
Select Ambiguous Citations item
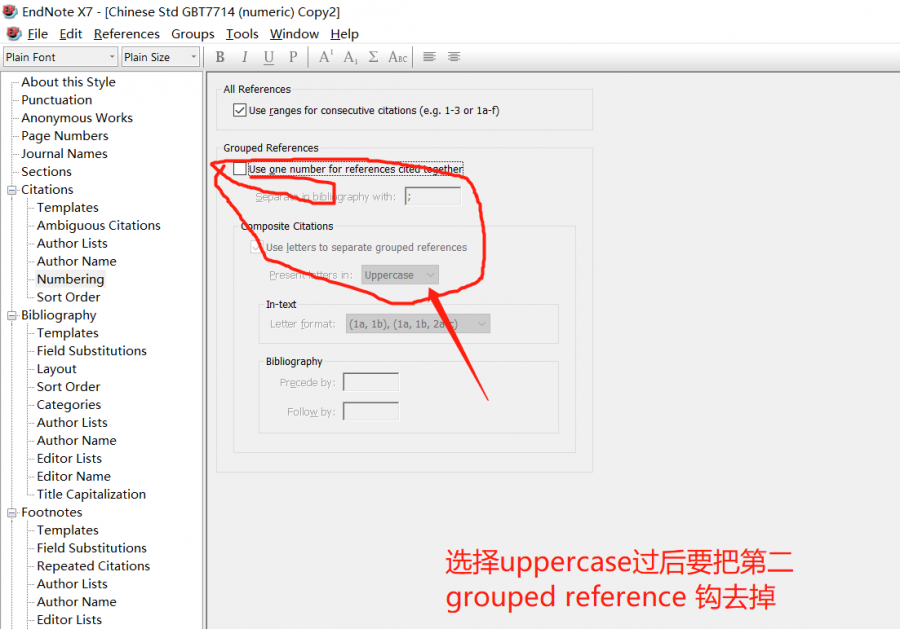99,226
